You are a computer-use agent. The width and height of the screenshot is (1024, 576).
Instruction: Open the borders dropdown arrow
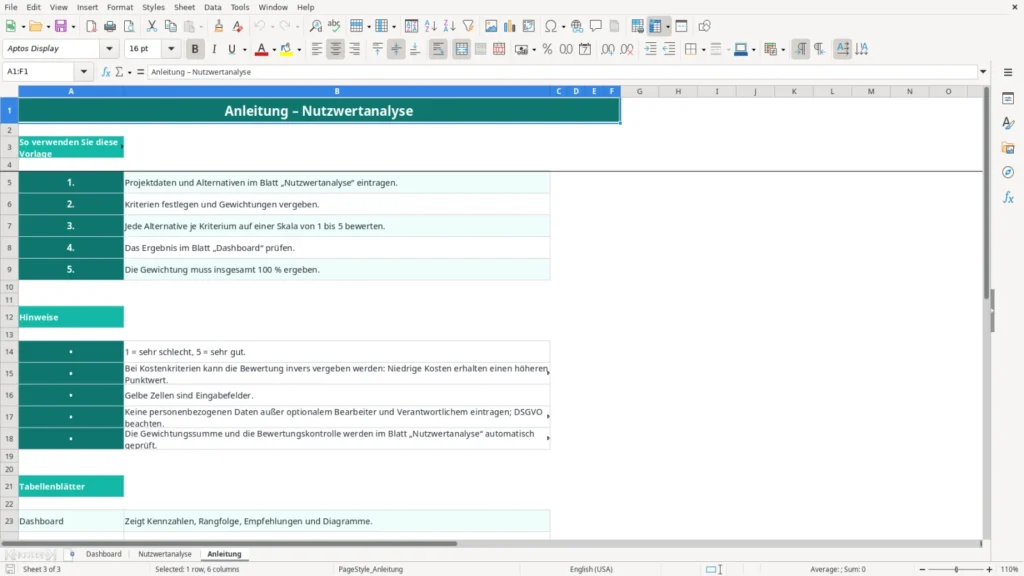(703, 50)
